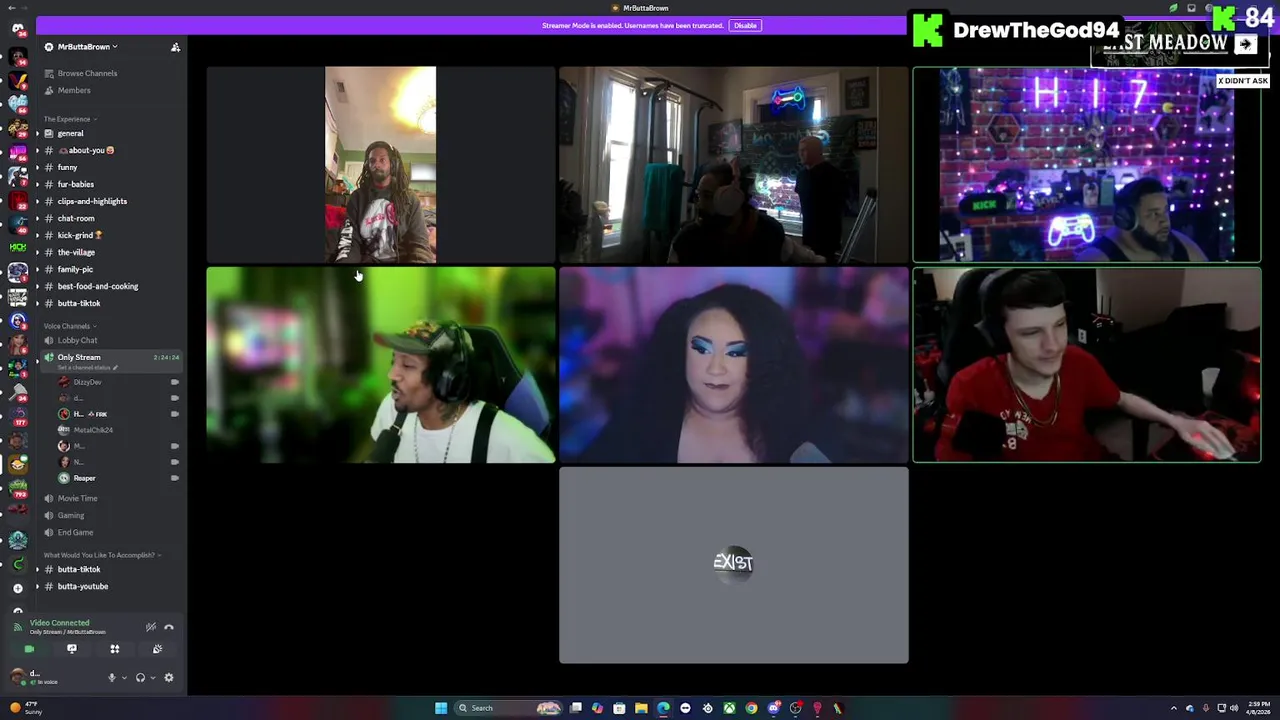Open the server invite people icon

pyautogui.click(x=175, y=47)
